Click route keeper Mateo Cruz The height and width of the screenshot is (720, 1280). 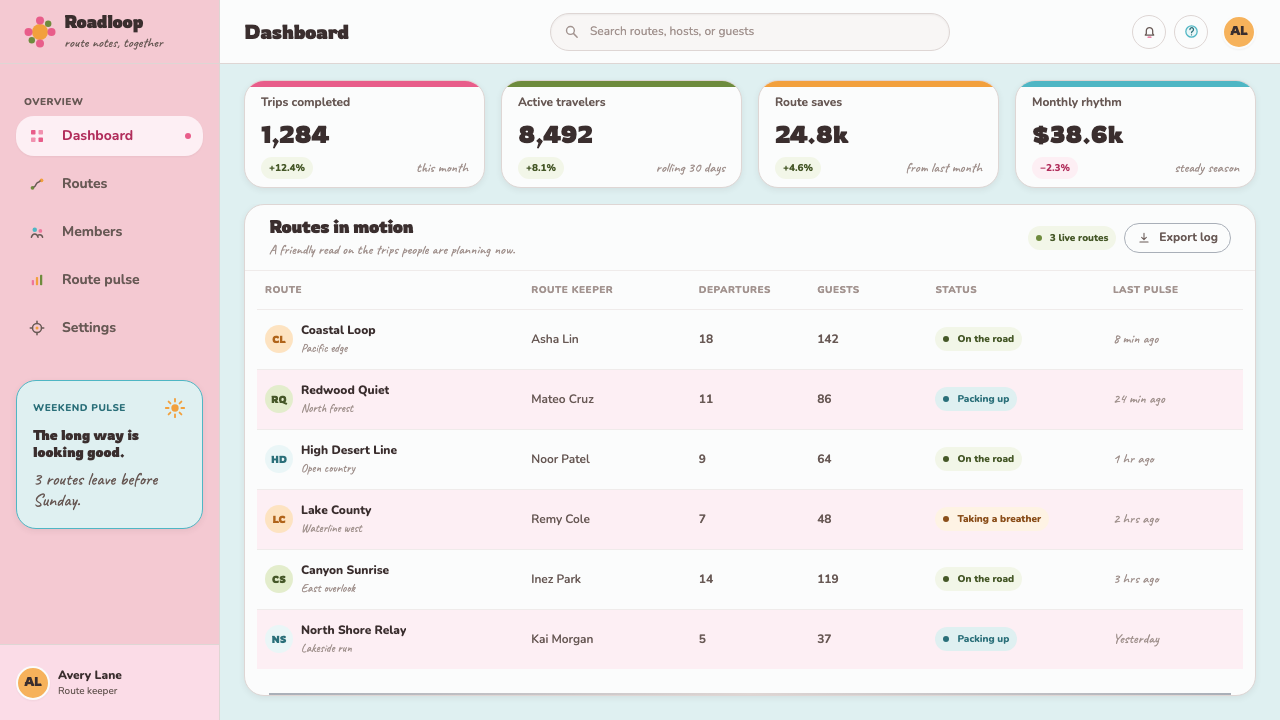click(x=562, y=399)
